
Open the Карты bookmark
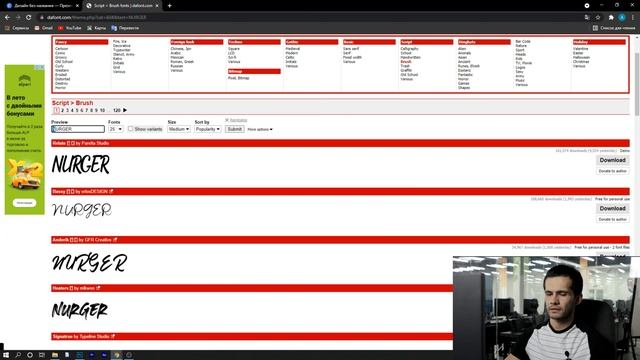pyautogui.click(x=96, y=28)
